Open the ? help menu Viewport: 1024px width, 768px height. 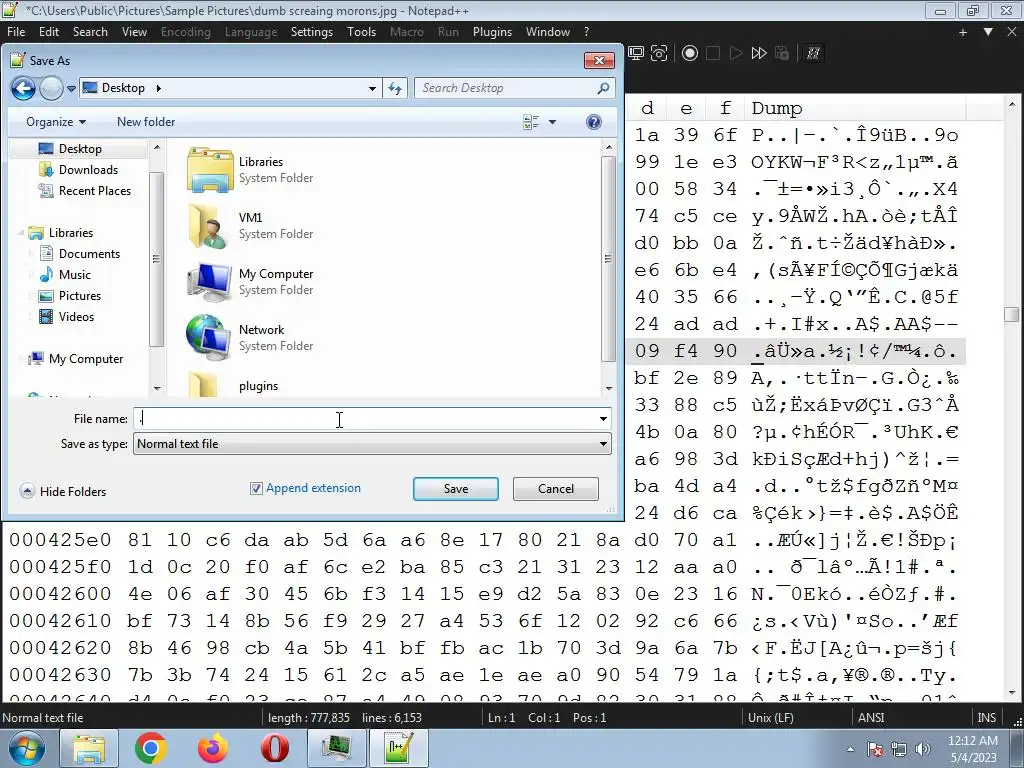pos(586,32)
